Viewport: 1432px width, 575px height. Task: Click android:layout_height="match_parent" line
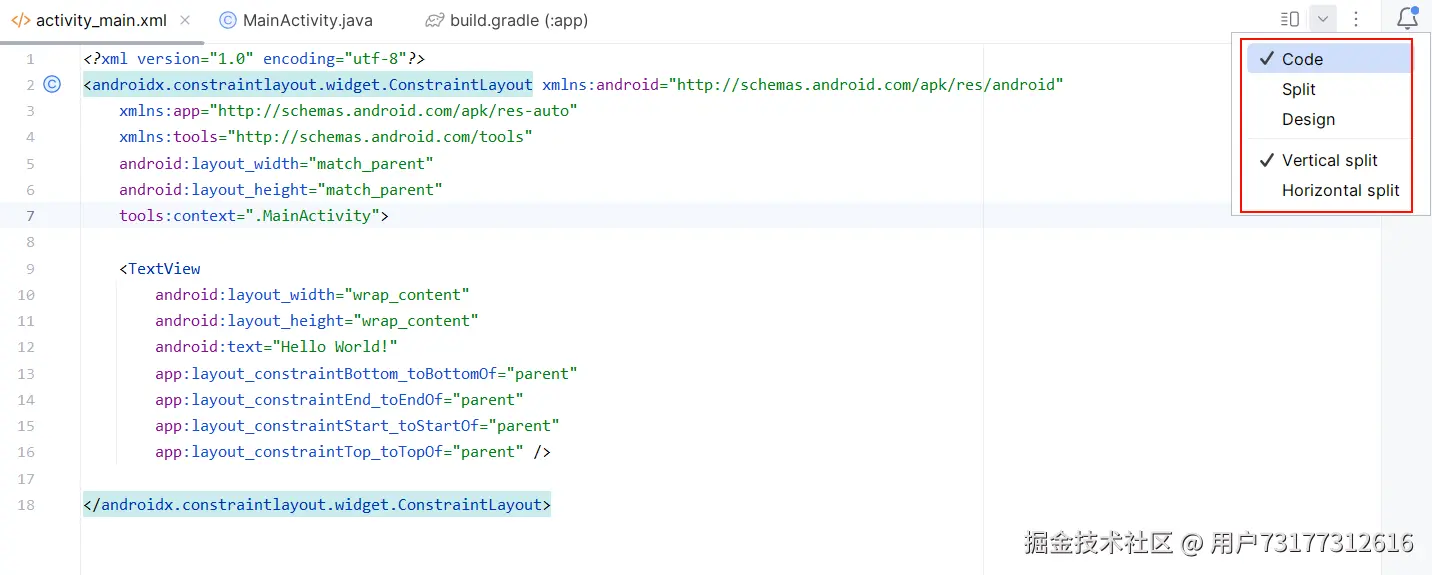coord(281,189)
